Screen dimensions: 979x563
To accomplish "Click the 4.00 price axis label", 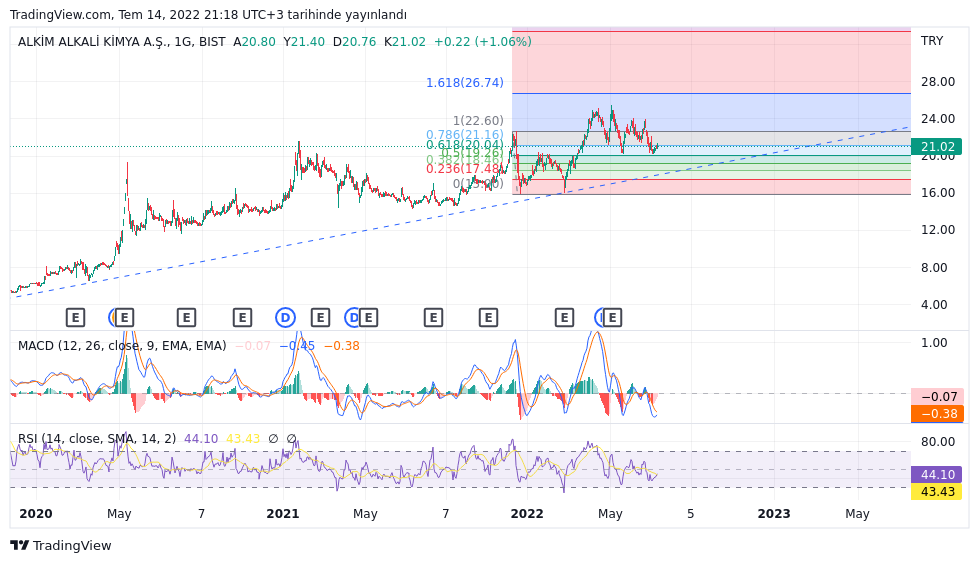I will [x=934, y=305].
